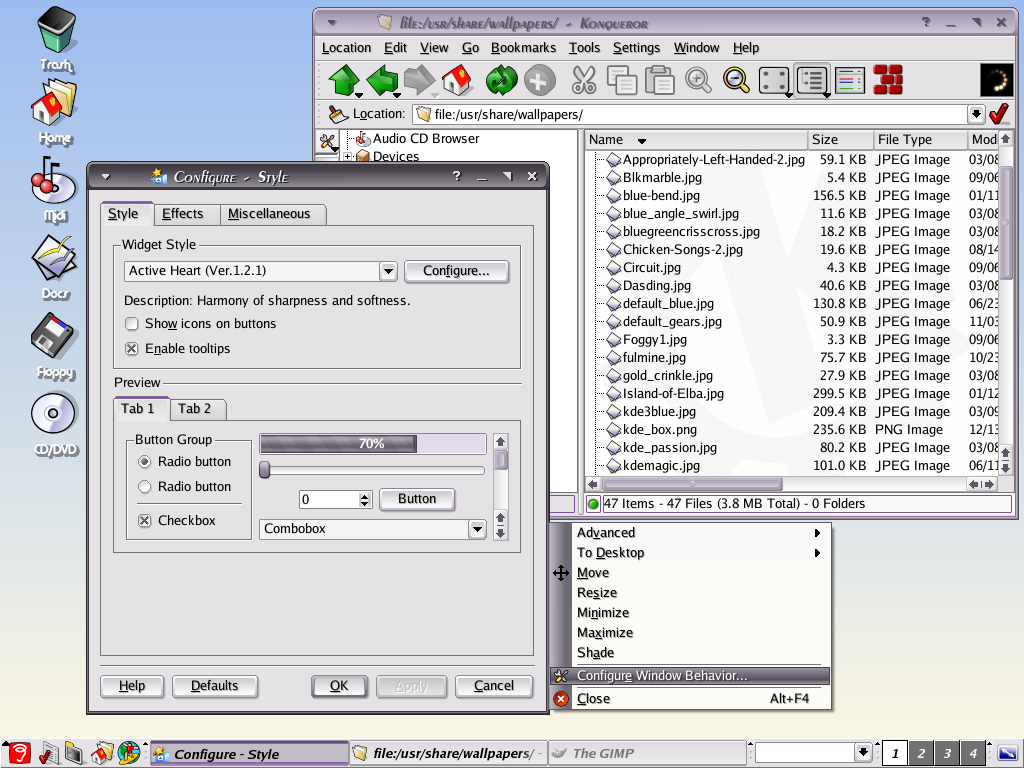Click the Zoom in magnifier icon
This screenshot has height=768, width=1024.
pyautogui.click(x=698, y=80)
